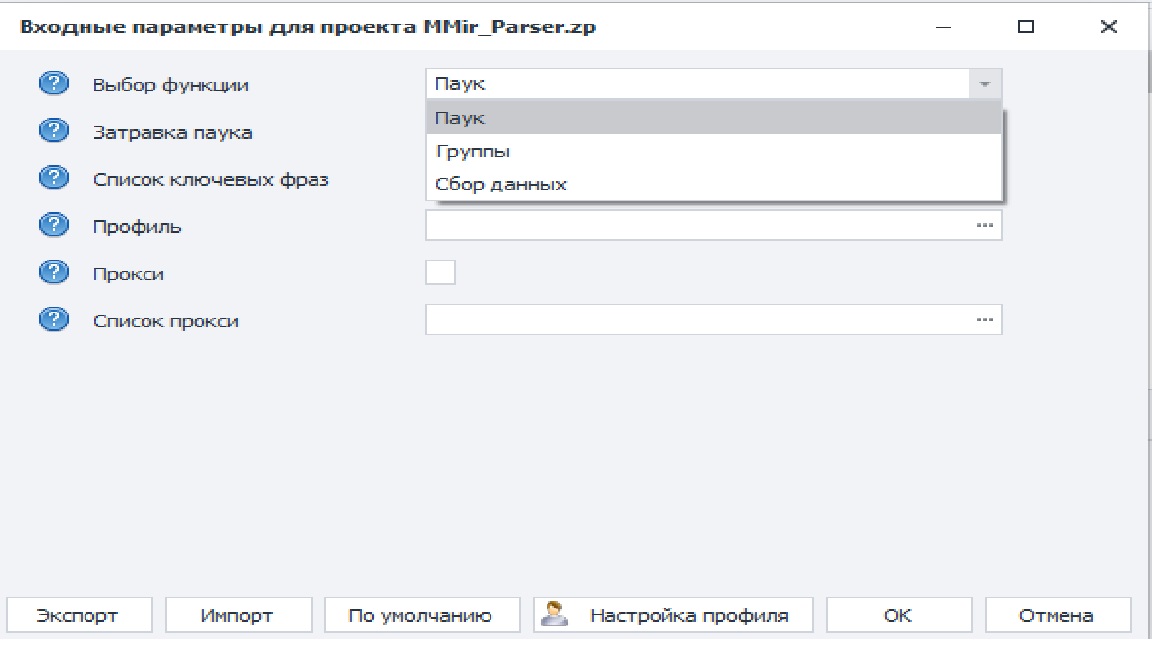Click help icon beside Список ключевых фраз
Screen dimensions: 1152x648
tap(53, 179)
